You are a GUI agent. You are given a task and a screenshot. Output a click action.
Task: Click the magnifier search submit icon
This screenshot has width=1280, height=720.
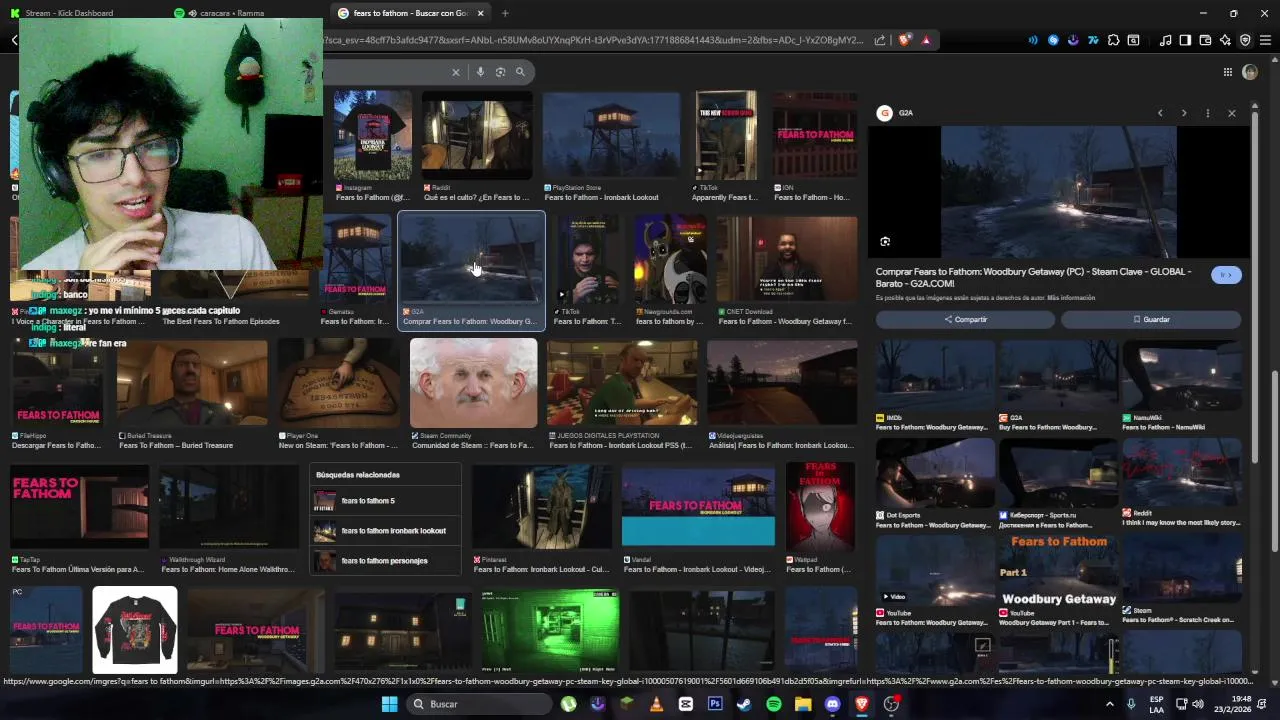pyautogui.click(x=520, y=72)
